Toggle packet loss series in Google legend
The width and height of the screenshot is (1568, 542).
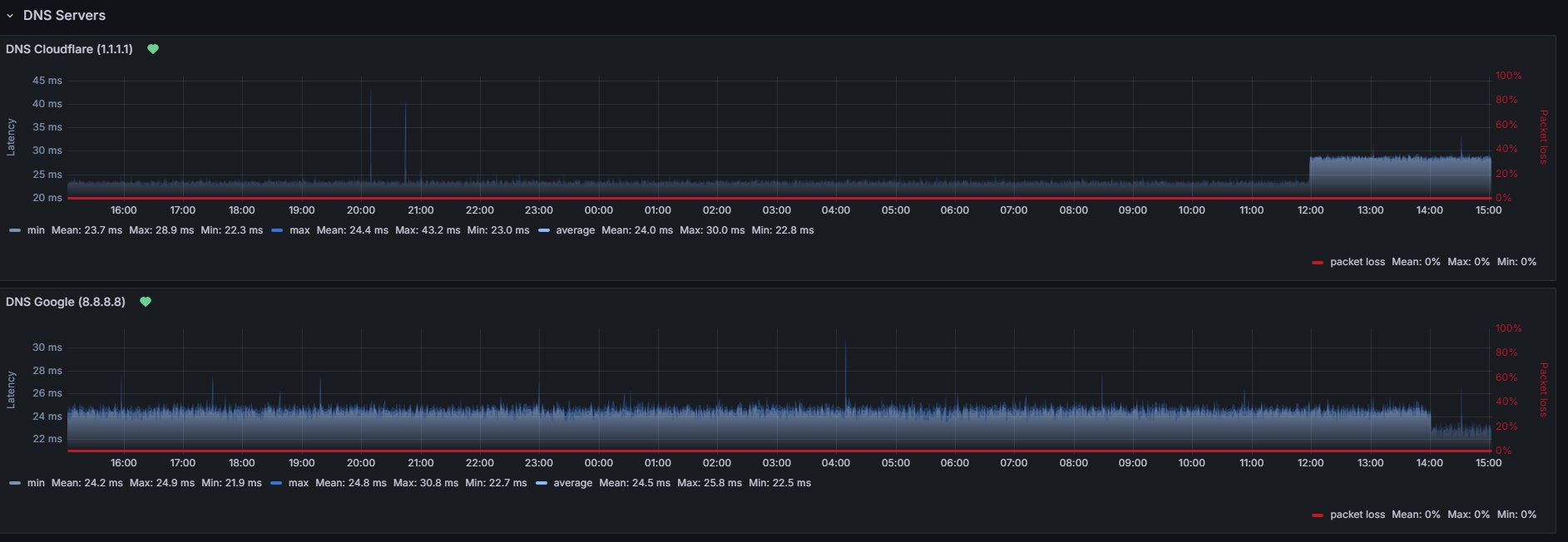[1357, 515]
